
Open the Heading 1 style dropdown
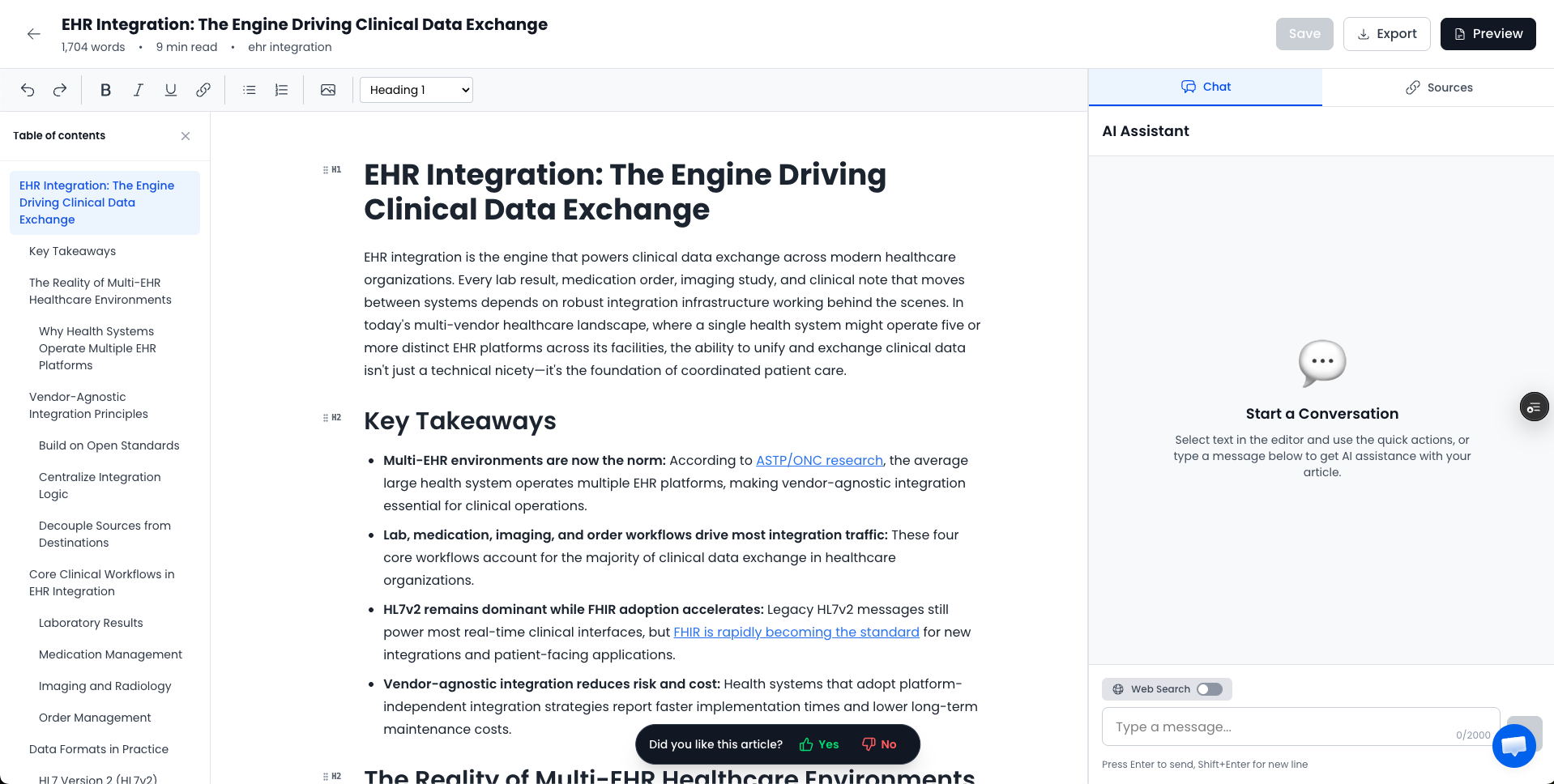coord(416,90)
